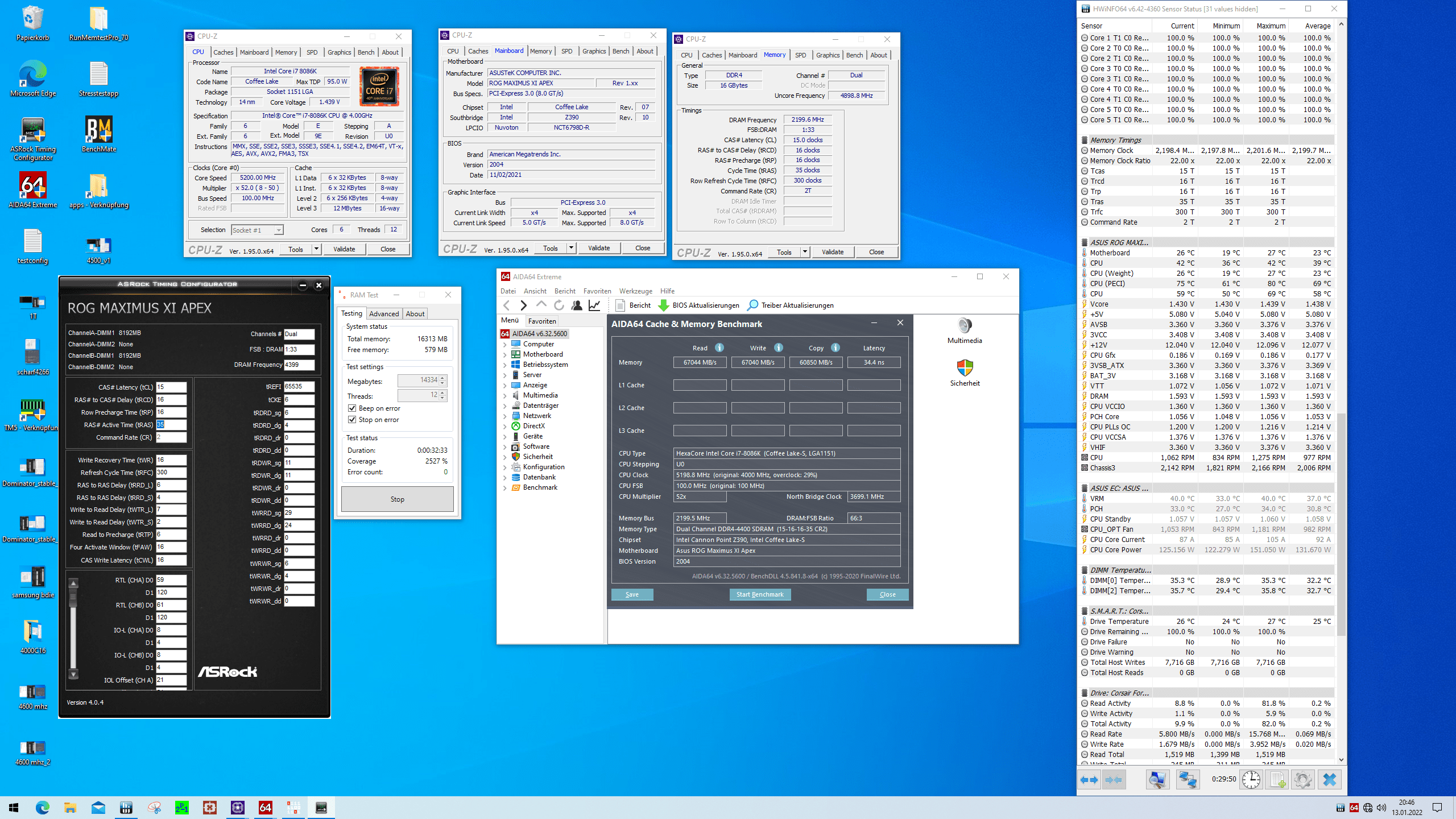1456x819 pixels.
Task: Expand the Motherboard tree node in AIDA64
Action: click(504, 354)
